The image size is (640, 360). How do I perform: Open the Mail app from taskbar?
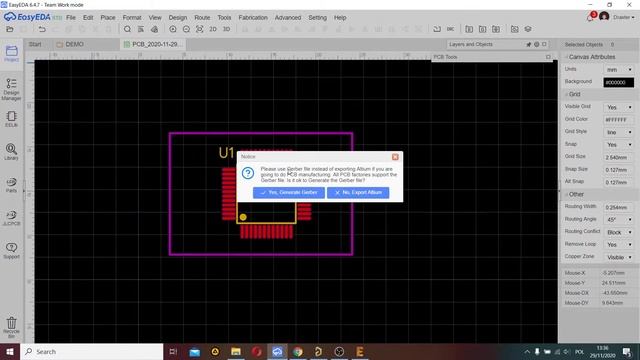(194, 351)
